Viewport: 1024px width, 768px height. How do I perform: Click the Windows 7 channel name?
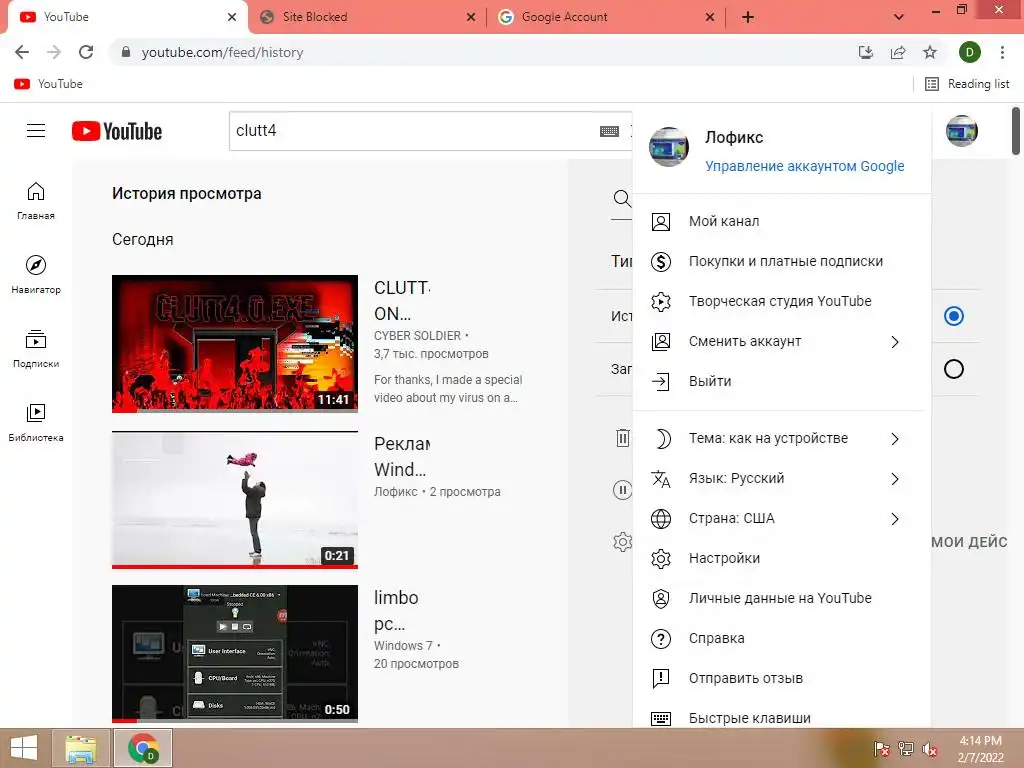tap(403, 645)
